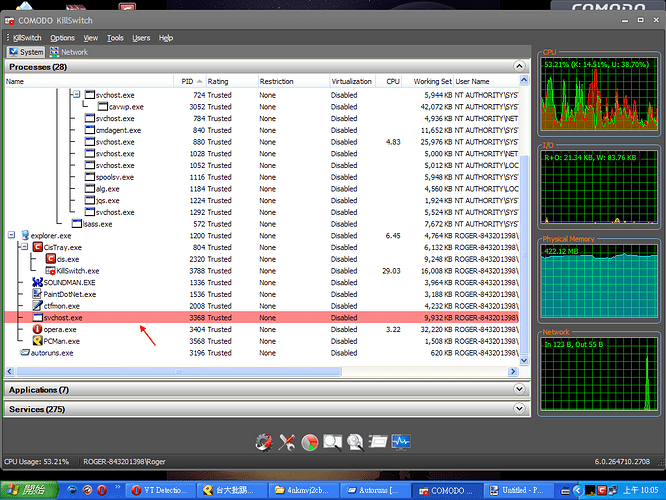Collapse the CisTray.exe tree node
Image resolution: width=666 pixels, height=500 pixels.
pos(25,247)
